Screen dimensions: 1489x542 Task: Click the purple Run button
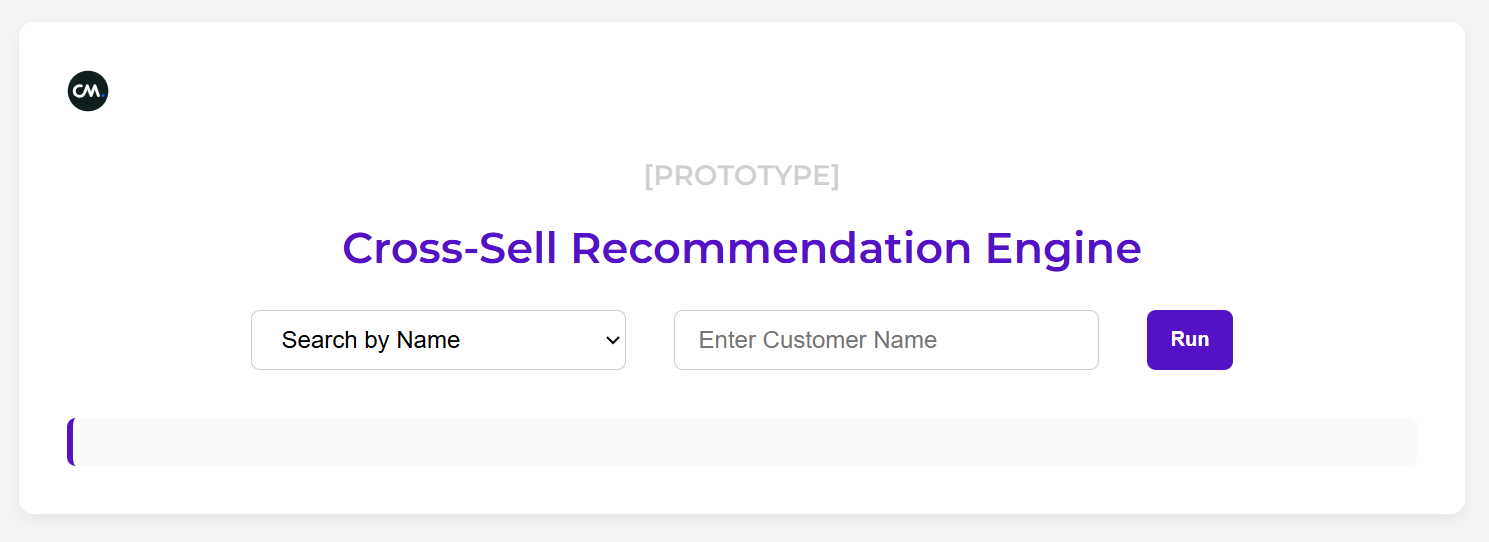click(x=1190, y=340)
